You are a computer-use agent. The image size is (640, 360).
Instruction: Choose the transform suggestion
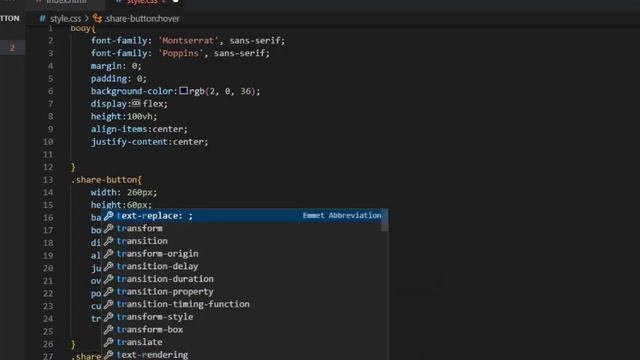244,228
